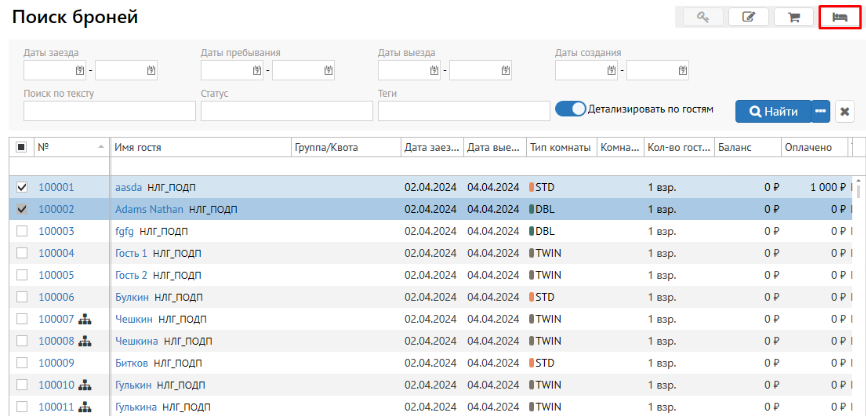Sort by the 'Имя гостя' column header
This screenshot has height=416, width=866.
tap(198, 147)
